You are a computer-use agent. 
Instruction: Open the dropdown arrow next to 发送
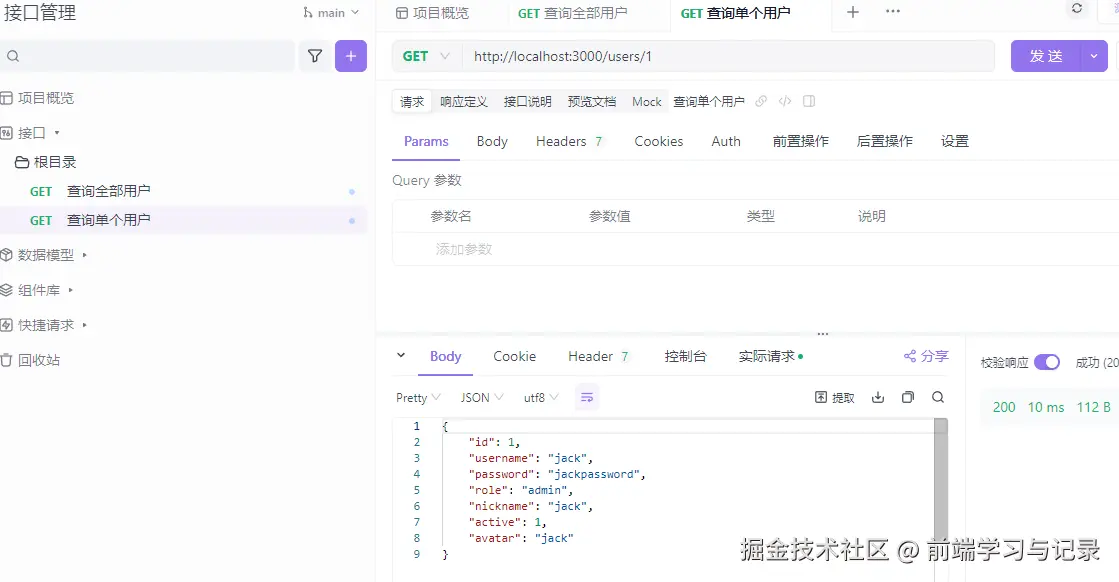coord(1094,56)
